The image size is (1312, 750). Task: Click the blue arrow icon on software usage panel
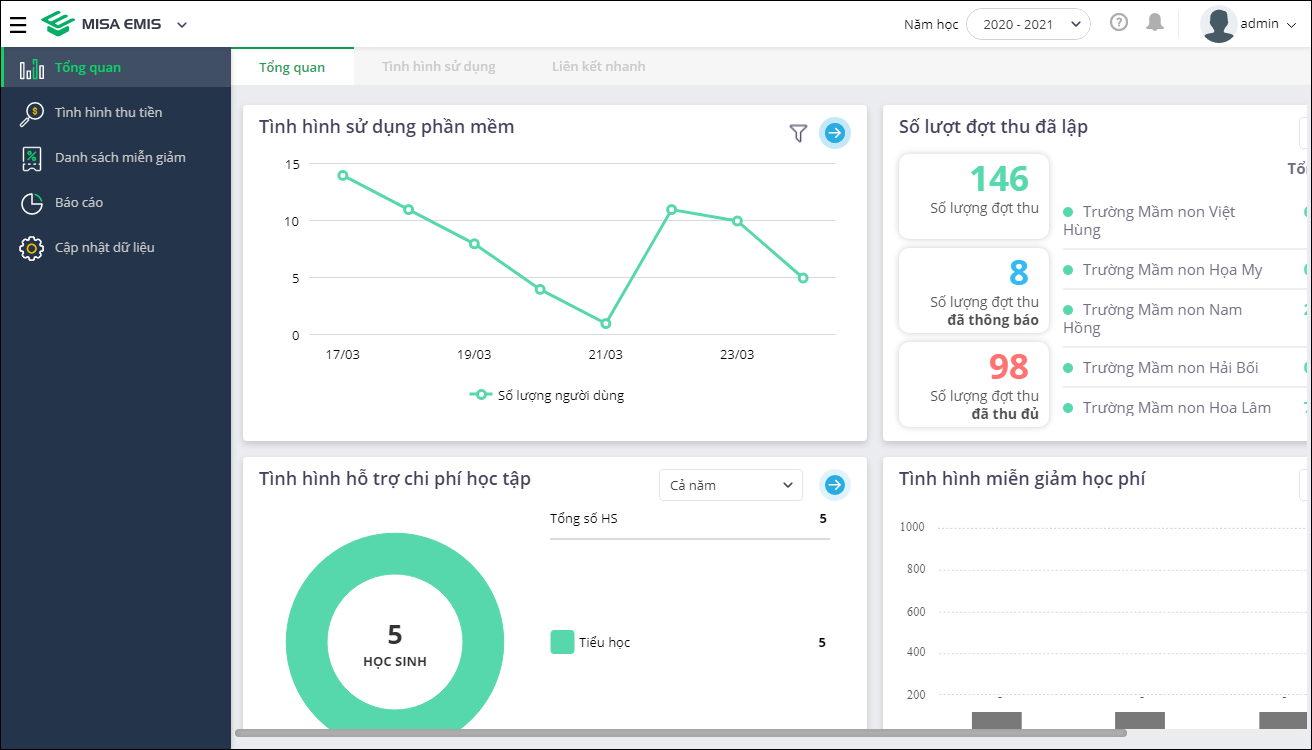[x=835, y=132]
